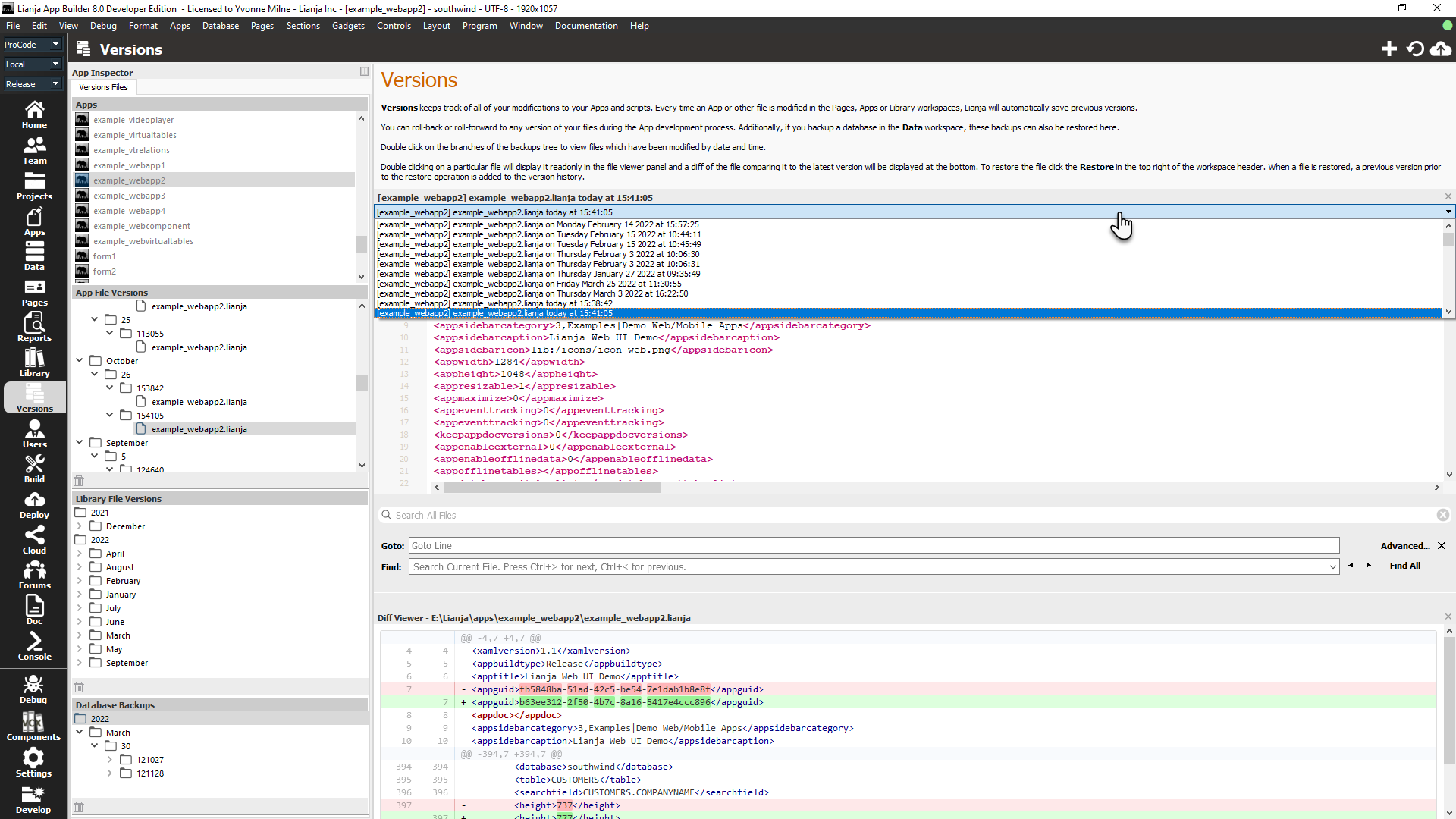Open the Settings gear icon in sidebar
1456x819 pixels.
click(x=34, y=762)
